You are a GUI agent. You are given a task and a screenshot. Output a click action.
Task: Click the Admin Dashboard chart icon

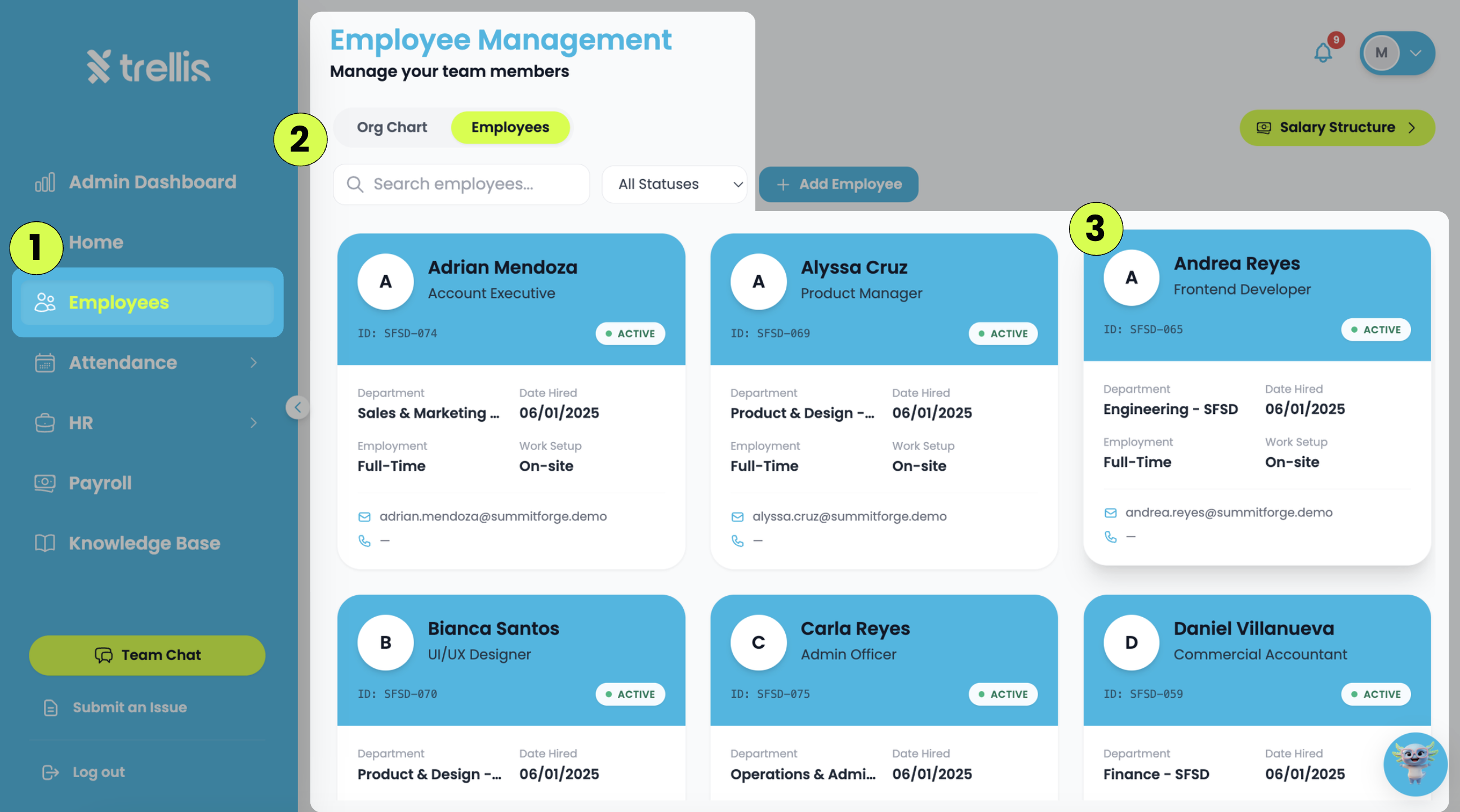(44, 182)
